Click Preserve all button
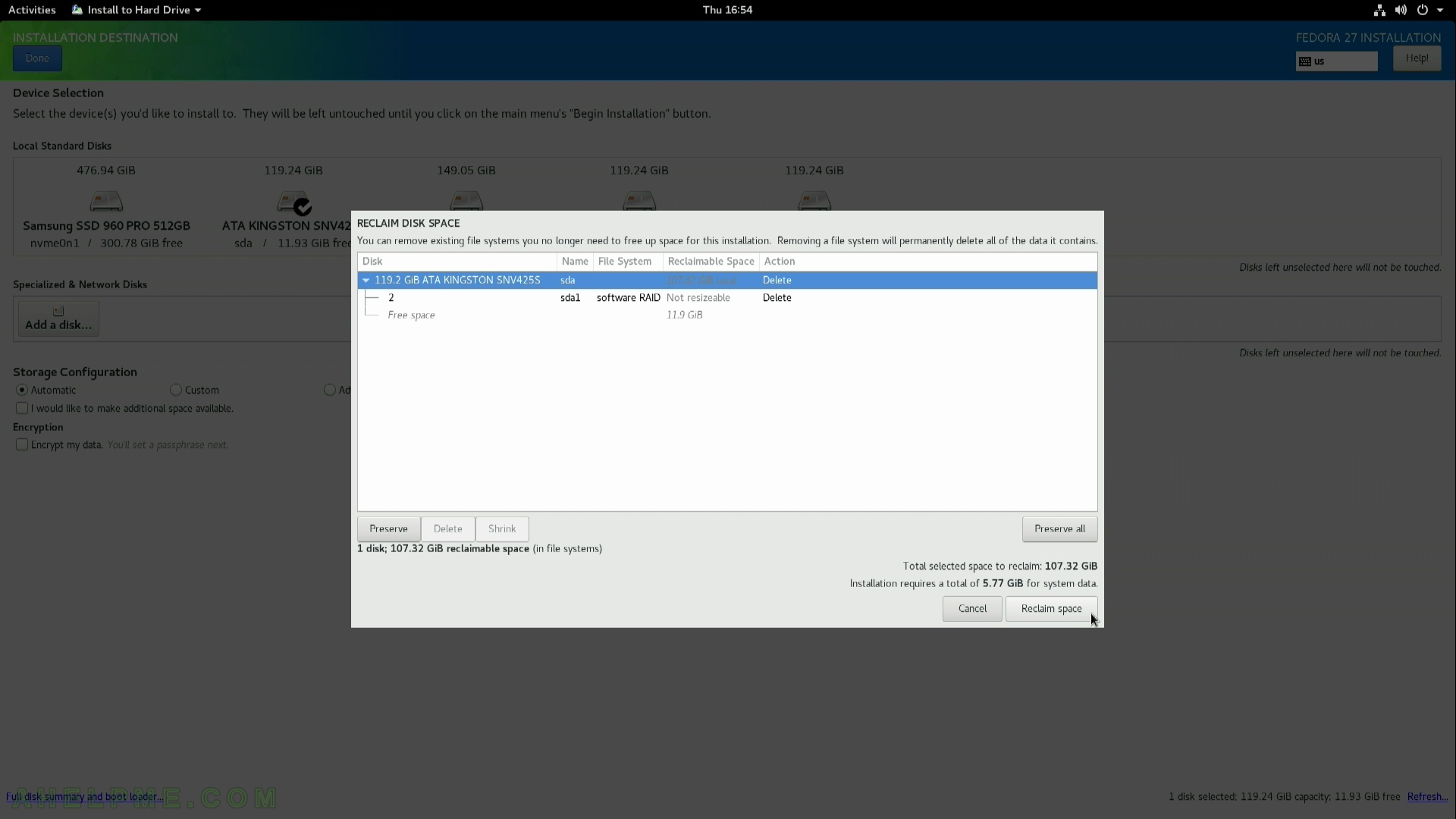Viewport: 1456px width, 819px height. (x=1059, y=529)
